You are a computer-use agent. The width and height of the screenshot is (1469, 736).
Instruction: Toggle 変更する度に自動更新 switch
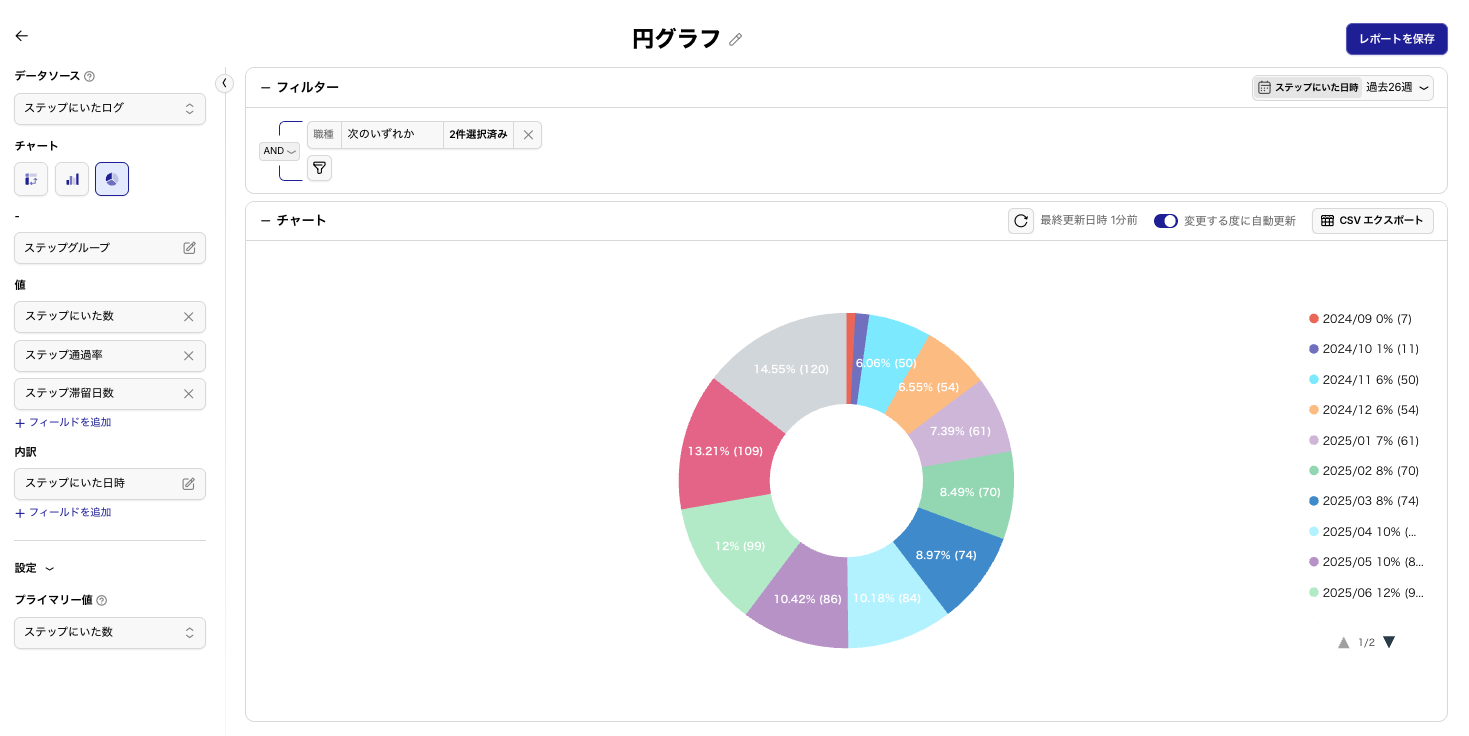tap(1165, 221)
